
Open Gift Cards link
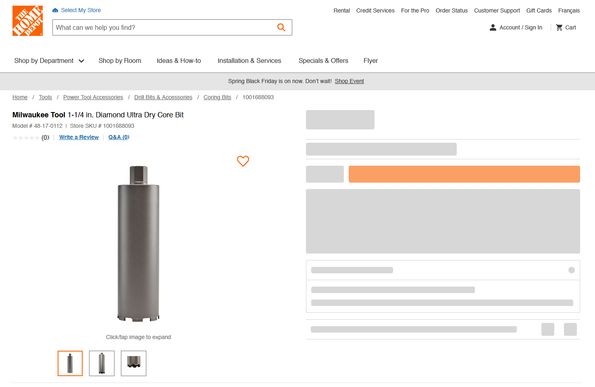point(539,11)
